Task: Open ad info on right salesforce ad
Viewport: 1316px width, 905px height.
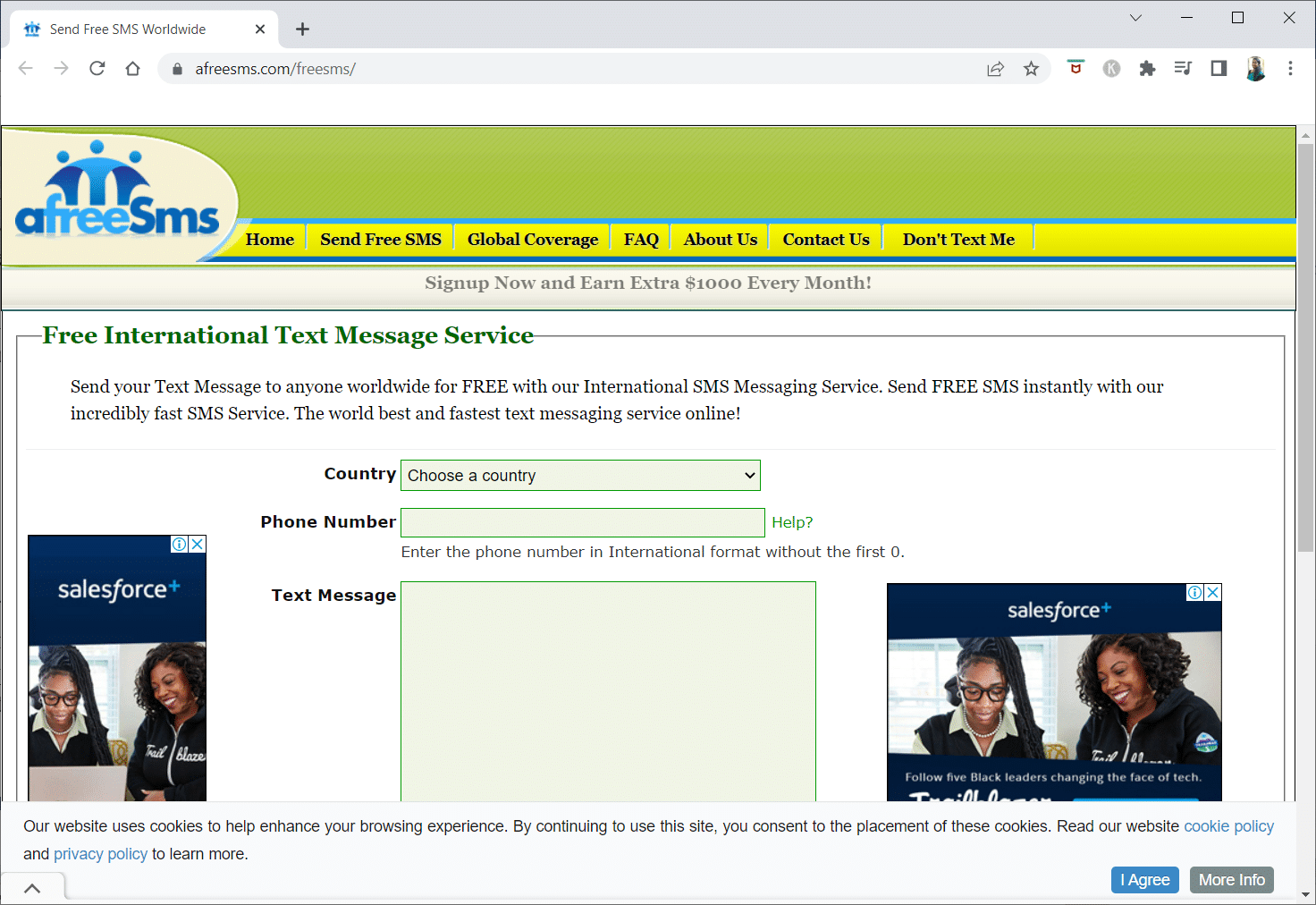Action: 1195,592
